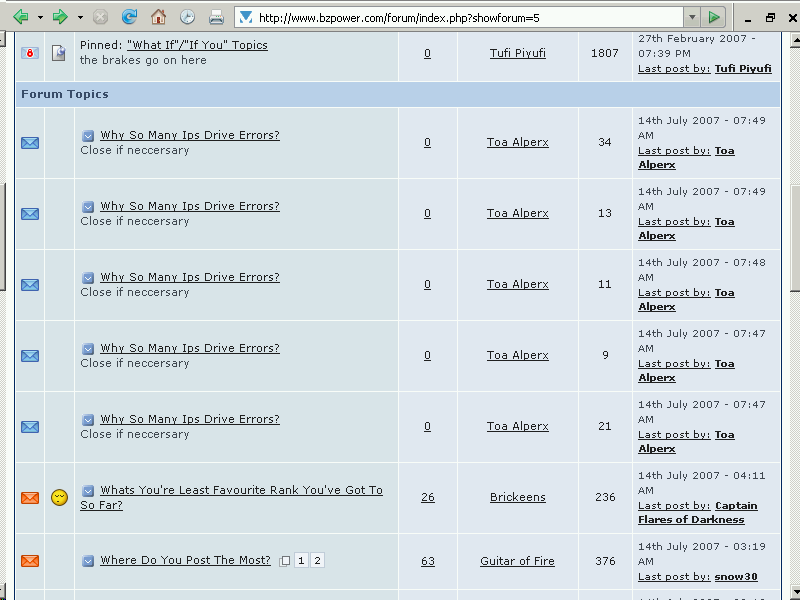Click the envelope icon on the 11-views row
This screenshot has height=600, width=800.
tap(30, 285)
